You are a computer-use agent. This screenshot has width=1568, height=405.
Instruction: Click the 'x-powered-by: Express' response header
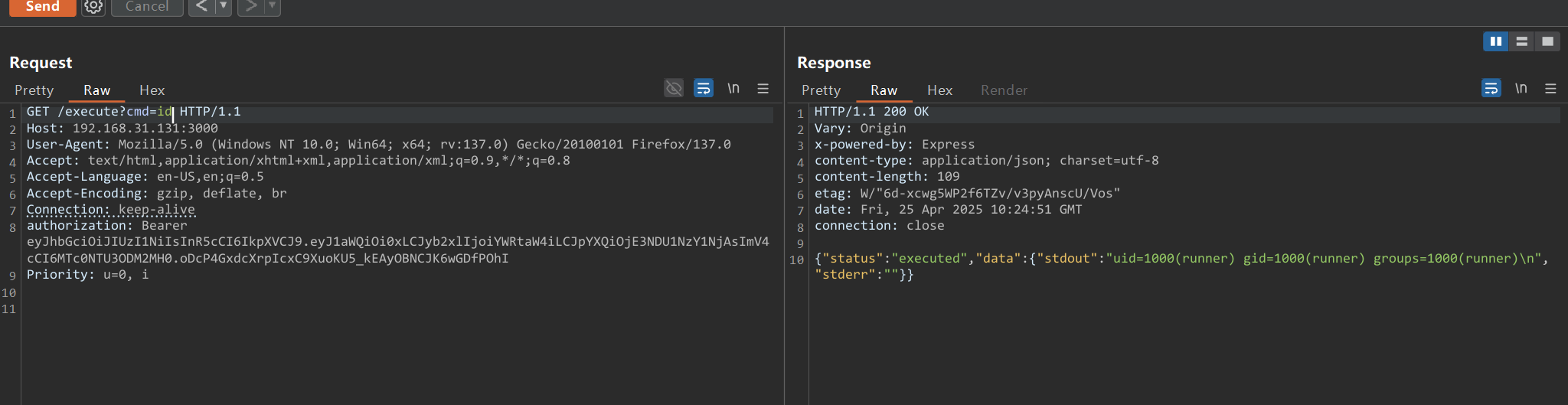(895, 145)
